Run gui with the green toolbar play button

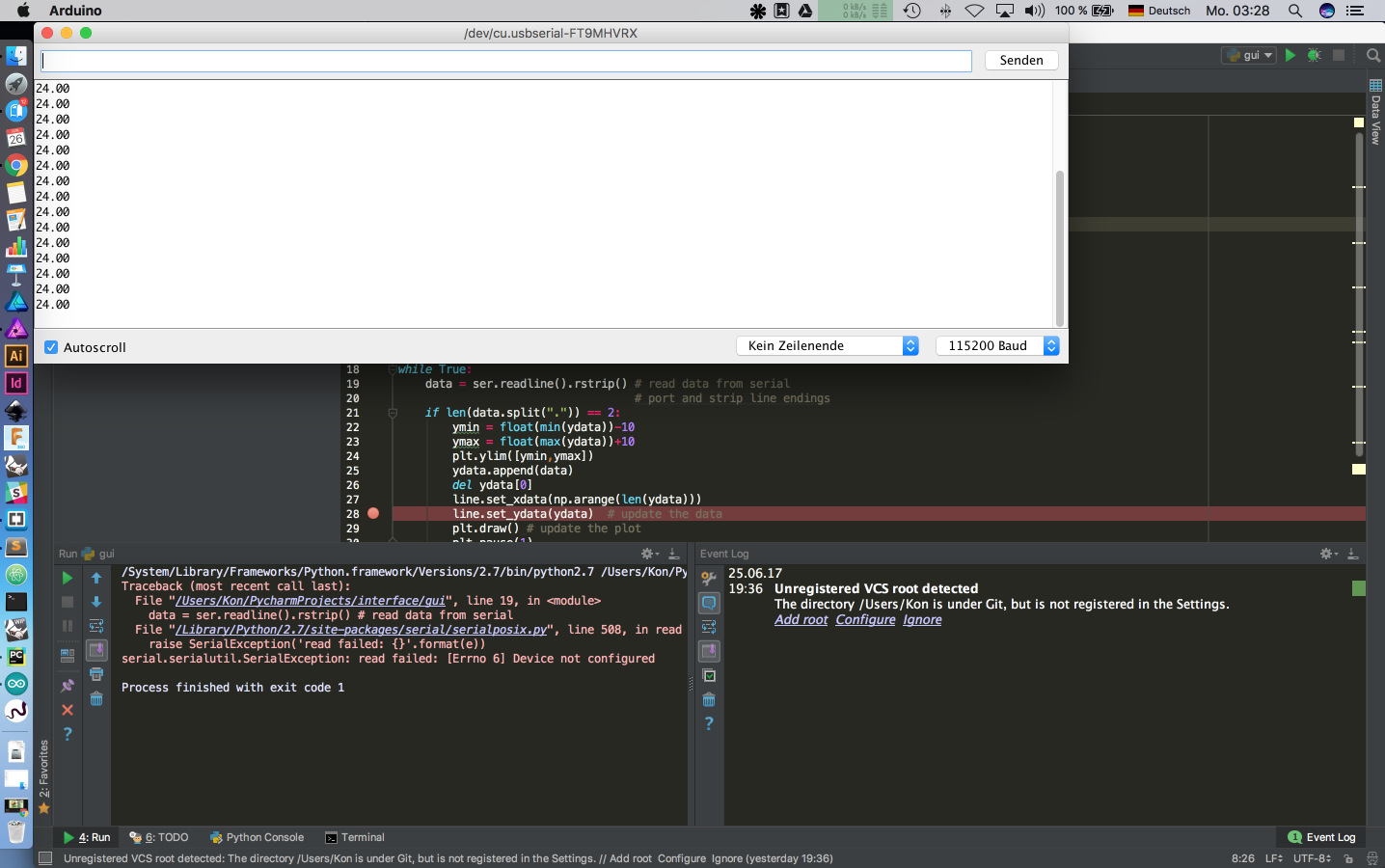(x=1290, y=55)
